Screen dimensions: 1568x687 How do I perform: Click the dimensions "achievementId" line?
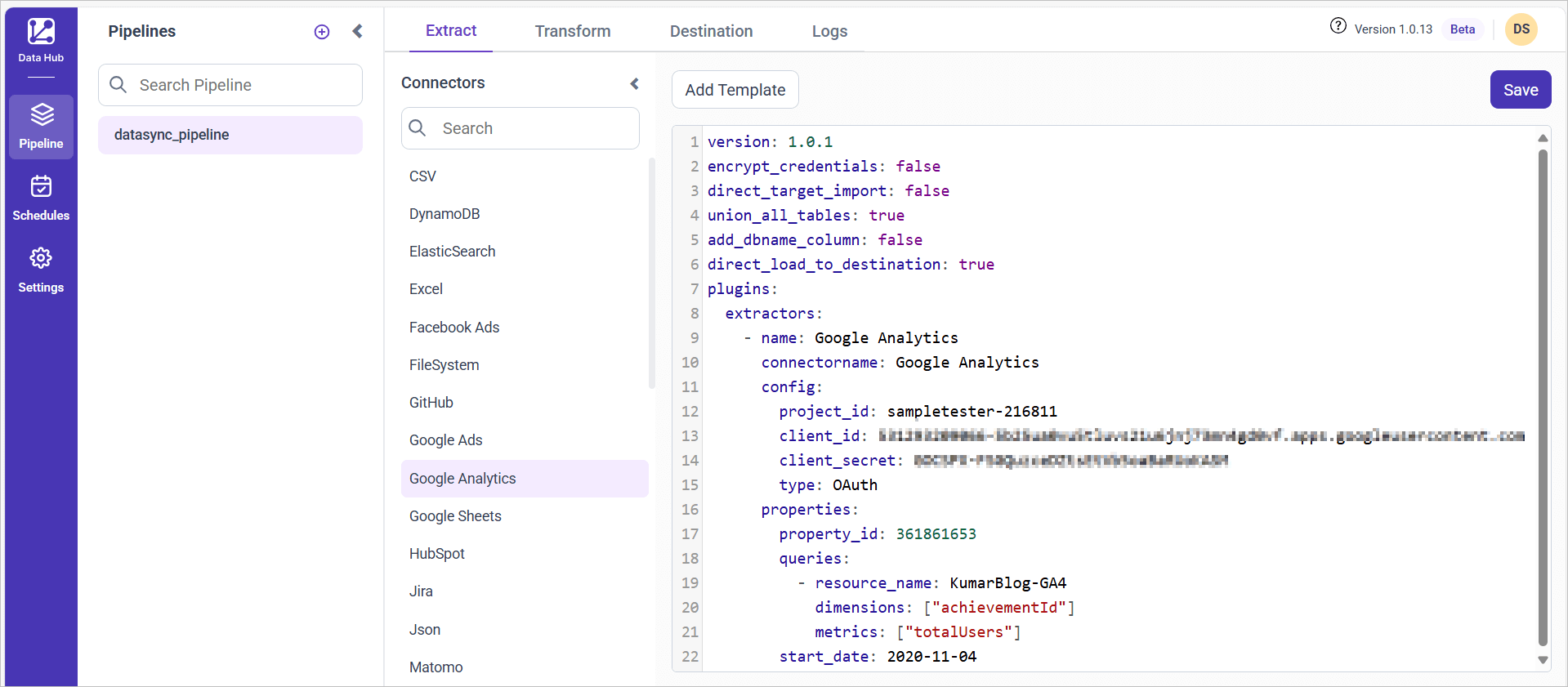[945, 608]
